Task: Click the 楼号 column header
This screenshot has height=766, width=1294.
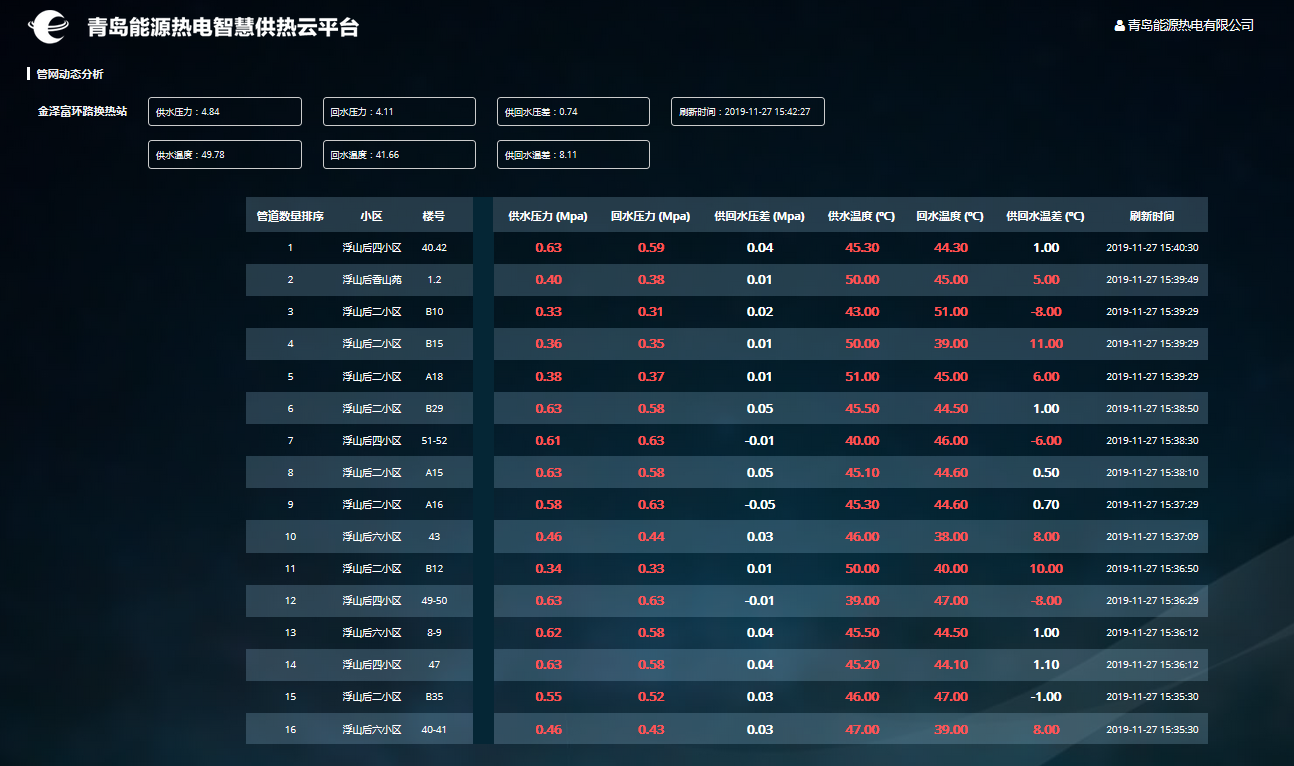Action: pyautogui.click(x=434, y=216)
